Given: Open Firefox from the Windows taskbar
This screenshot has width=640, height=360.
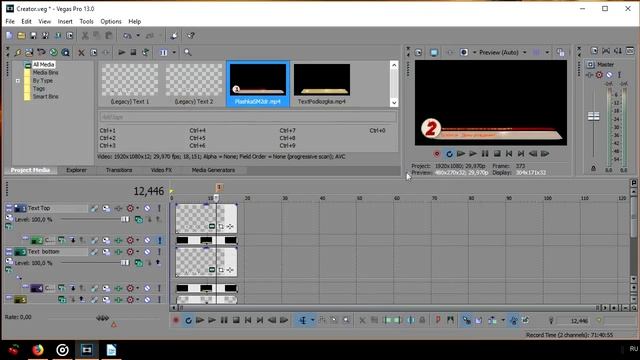Looking at the screenshot, I should [38, 350].
